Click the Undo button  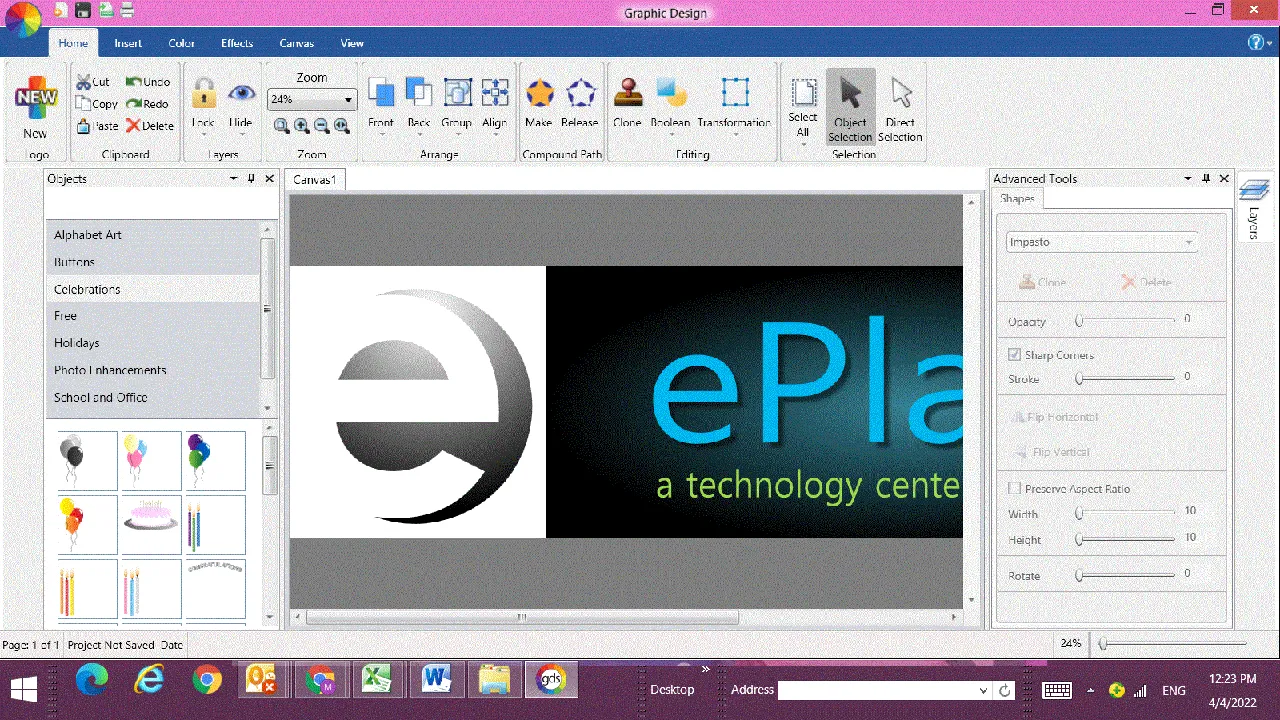[x=148, y=82]
